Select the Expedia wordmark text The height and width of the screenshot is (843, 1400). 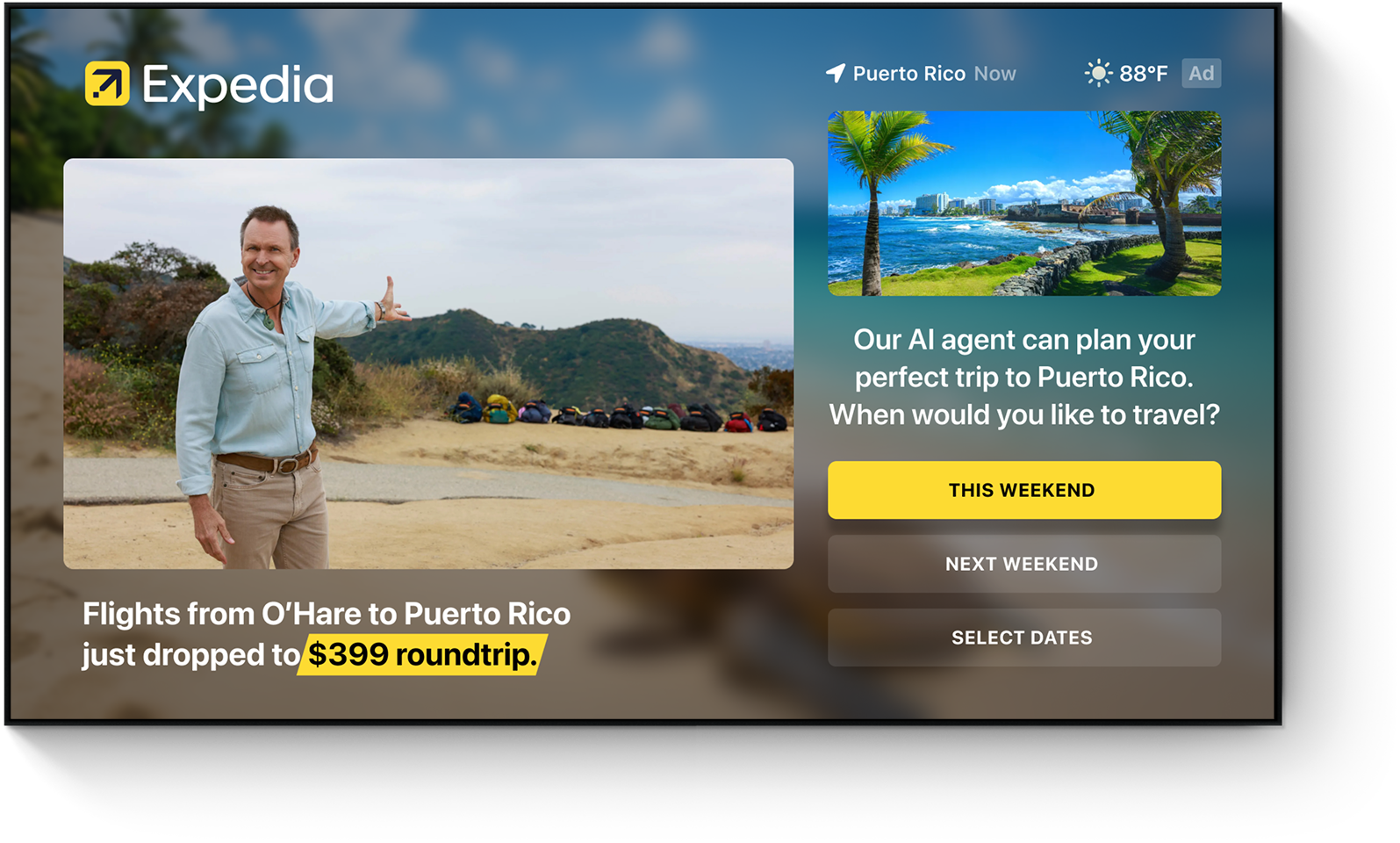coord(238,85)
